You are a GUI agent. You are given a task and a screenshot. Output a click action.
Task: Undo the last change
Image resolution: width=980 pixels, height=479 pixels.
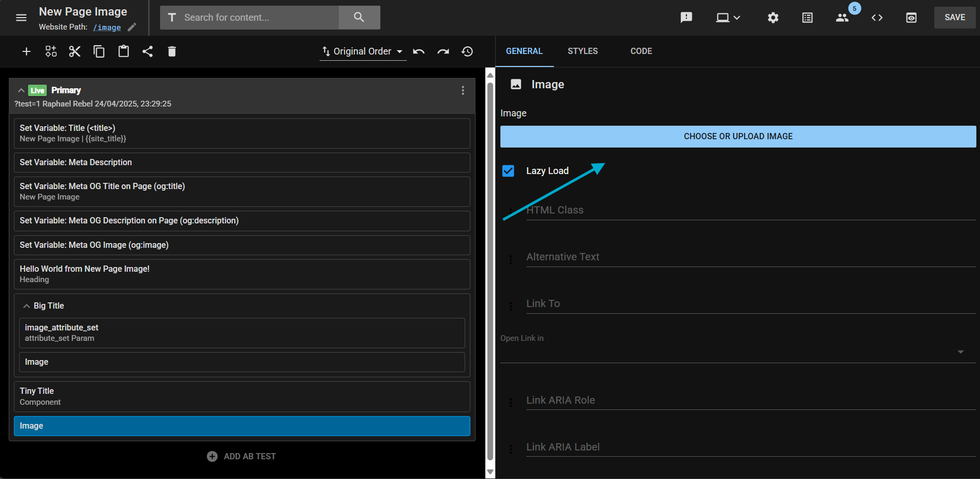(x=419, y=51)
